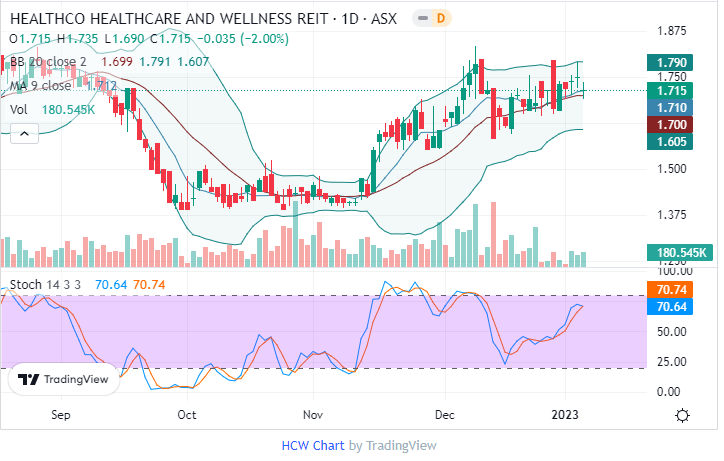The width and height of the screenshot is (724, 461).
Task: Select the Stoch 14 3 3 indicator legend
Action: (47, 285)
